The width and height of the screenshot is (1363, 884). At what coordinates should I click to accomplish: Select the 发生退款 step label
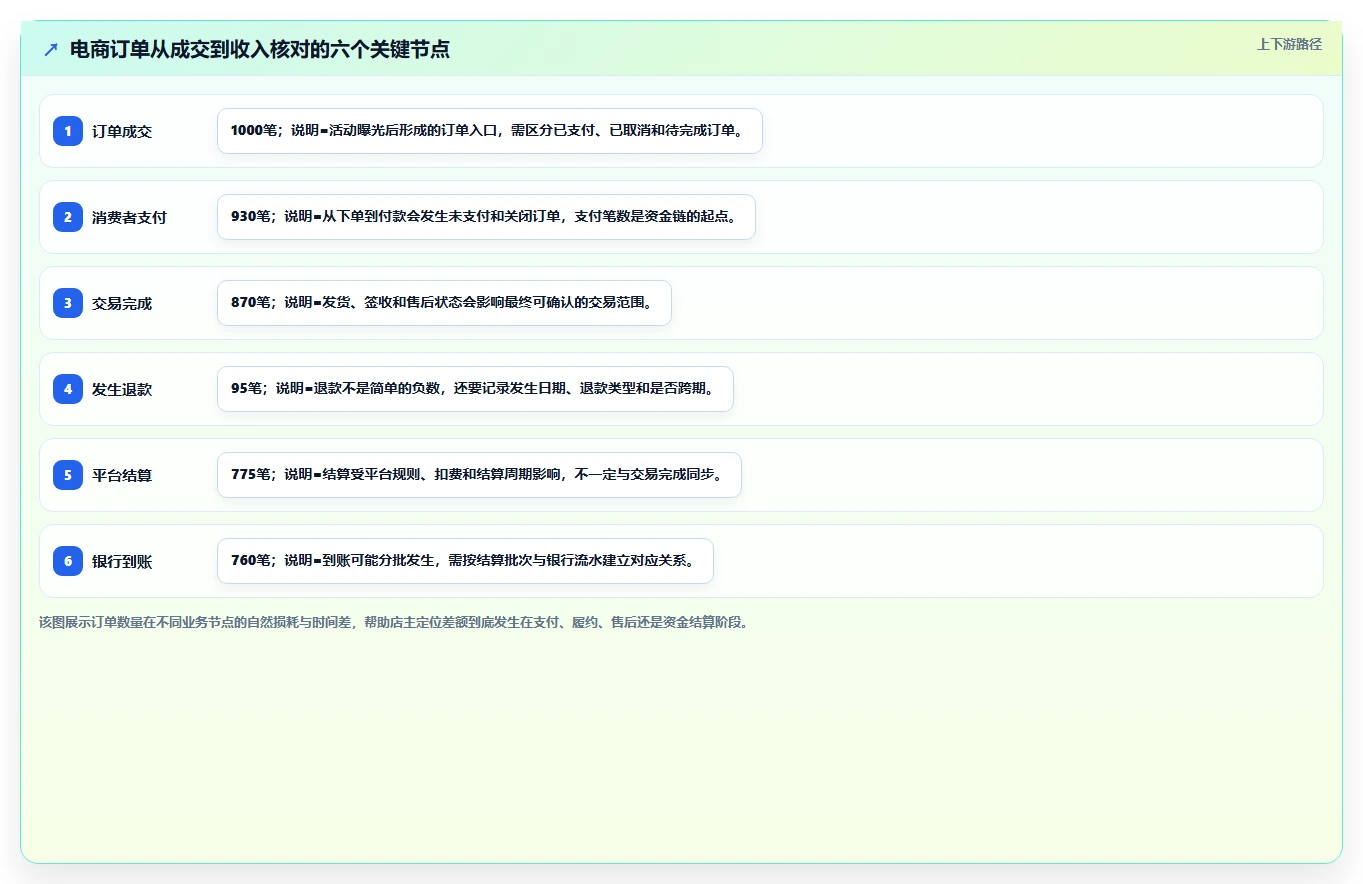pos(122,389)
